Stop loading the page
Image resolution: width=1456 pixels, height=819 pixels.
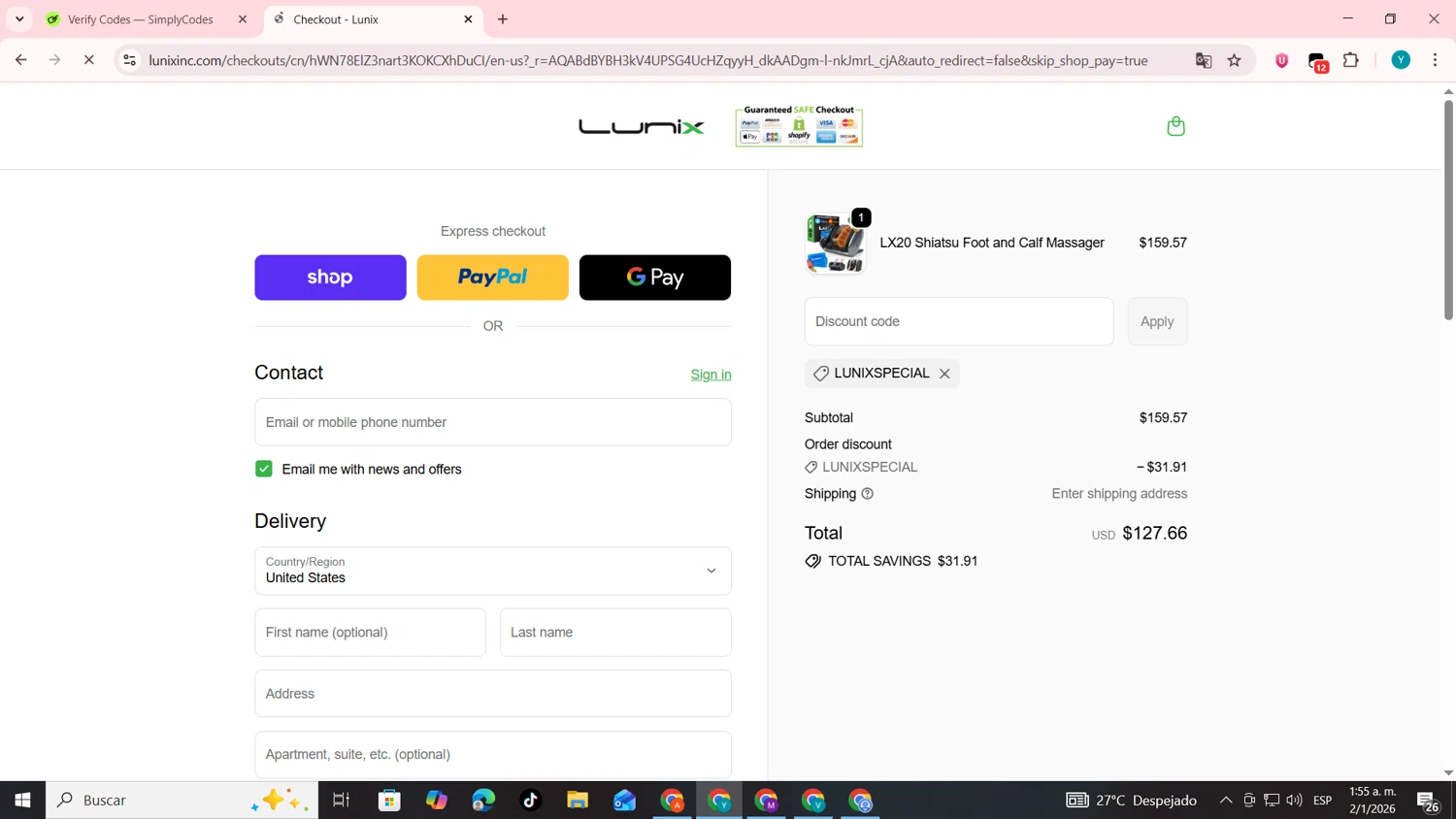pyautogui.click(x=88, y=60)
